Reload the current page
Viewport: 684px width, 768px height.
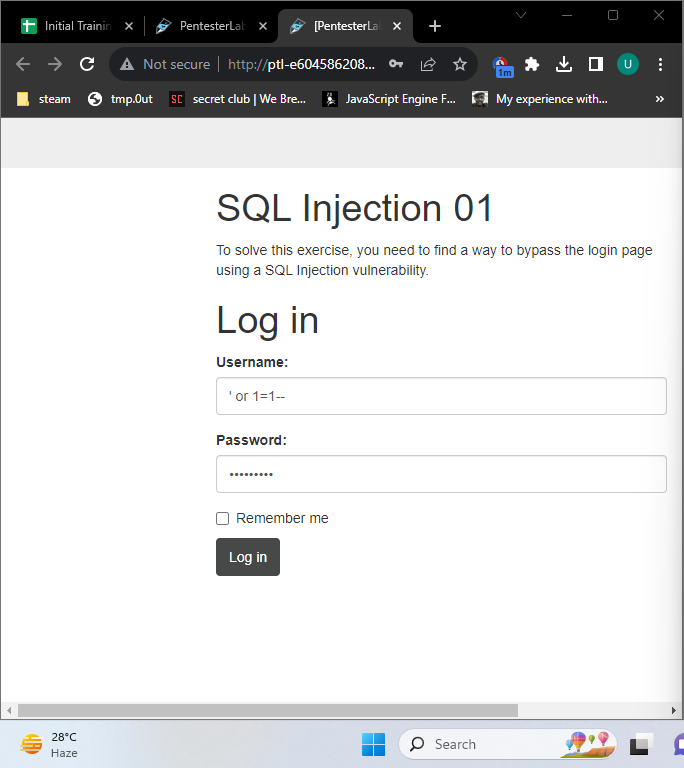[87, 64]
